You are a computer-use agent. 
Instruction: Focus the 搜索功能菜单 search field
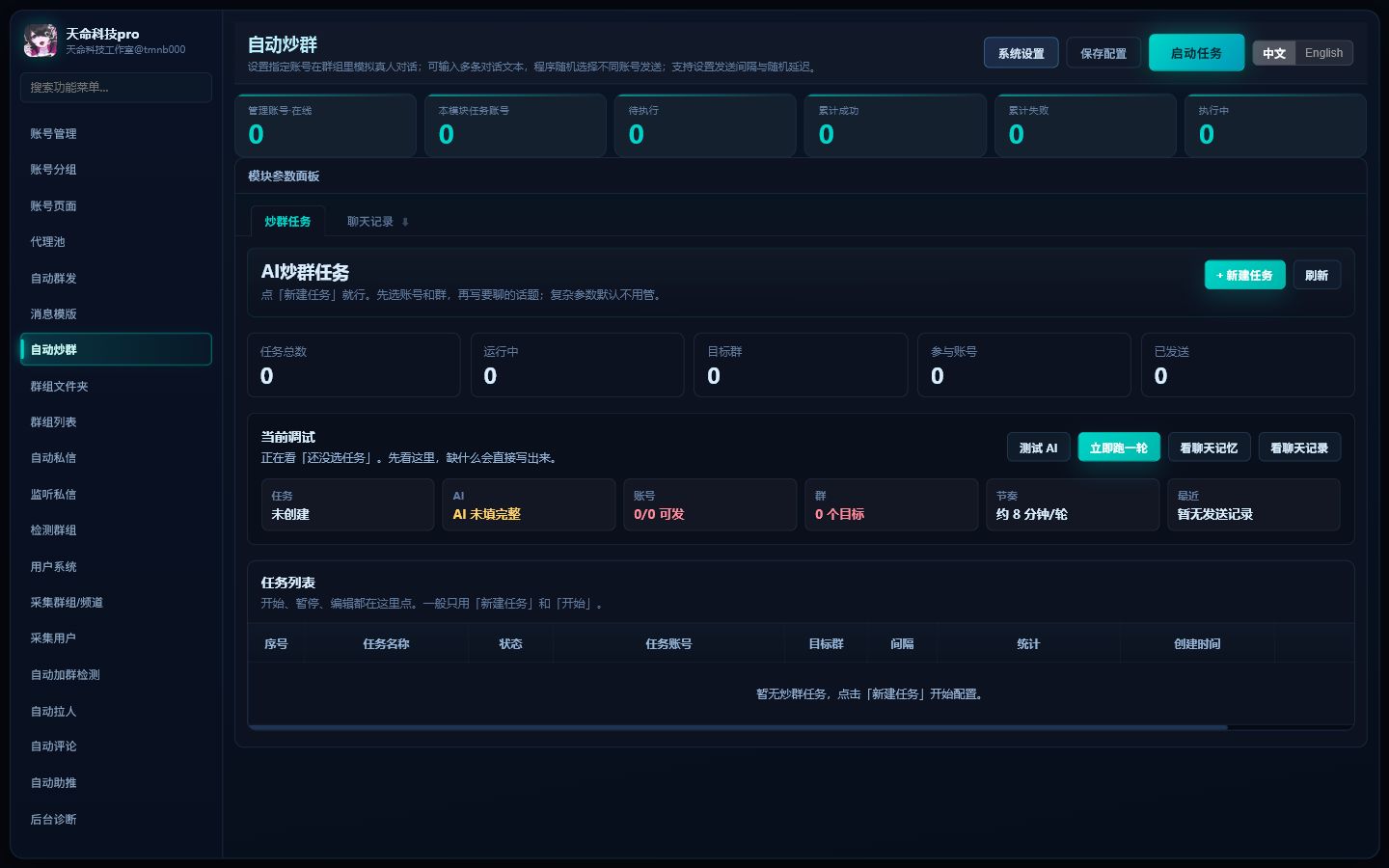(116, 87)
